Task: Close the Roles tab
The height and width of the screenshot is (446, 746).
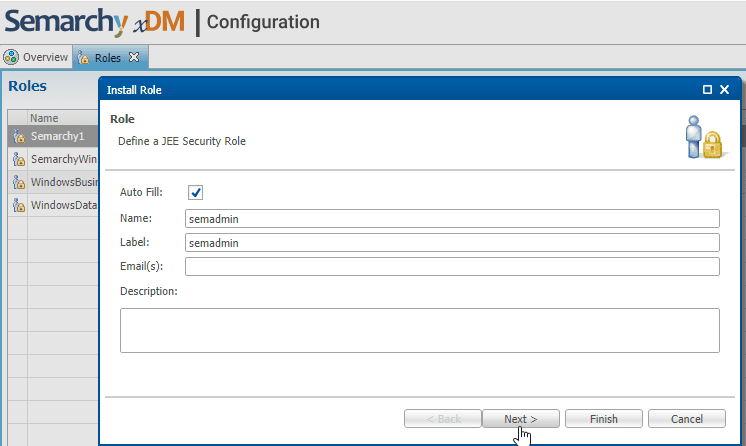Action: click(134, 57)
